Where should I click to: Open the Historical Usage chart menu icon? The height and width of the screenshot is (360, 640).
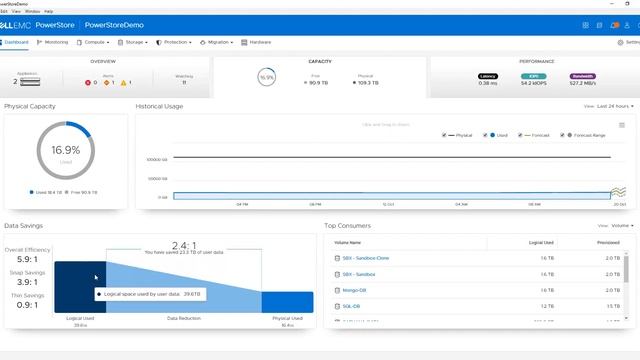pos(622,125)
